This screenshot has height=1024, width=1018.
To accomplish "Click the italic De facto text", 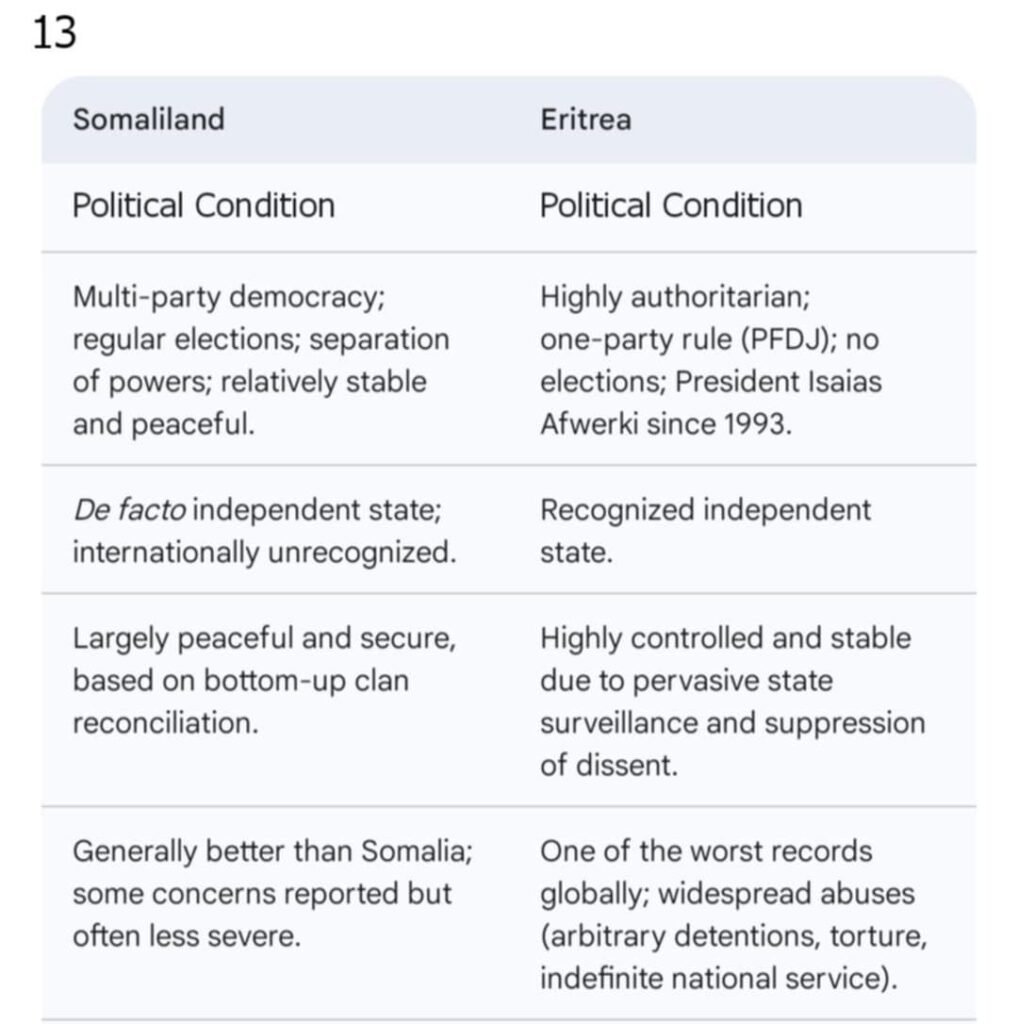I will 128,510.
